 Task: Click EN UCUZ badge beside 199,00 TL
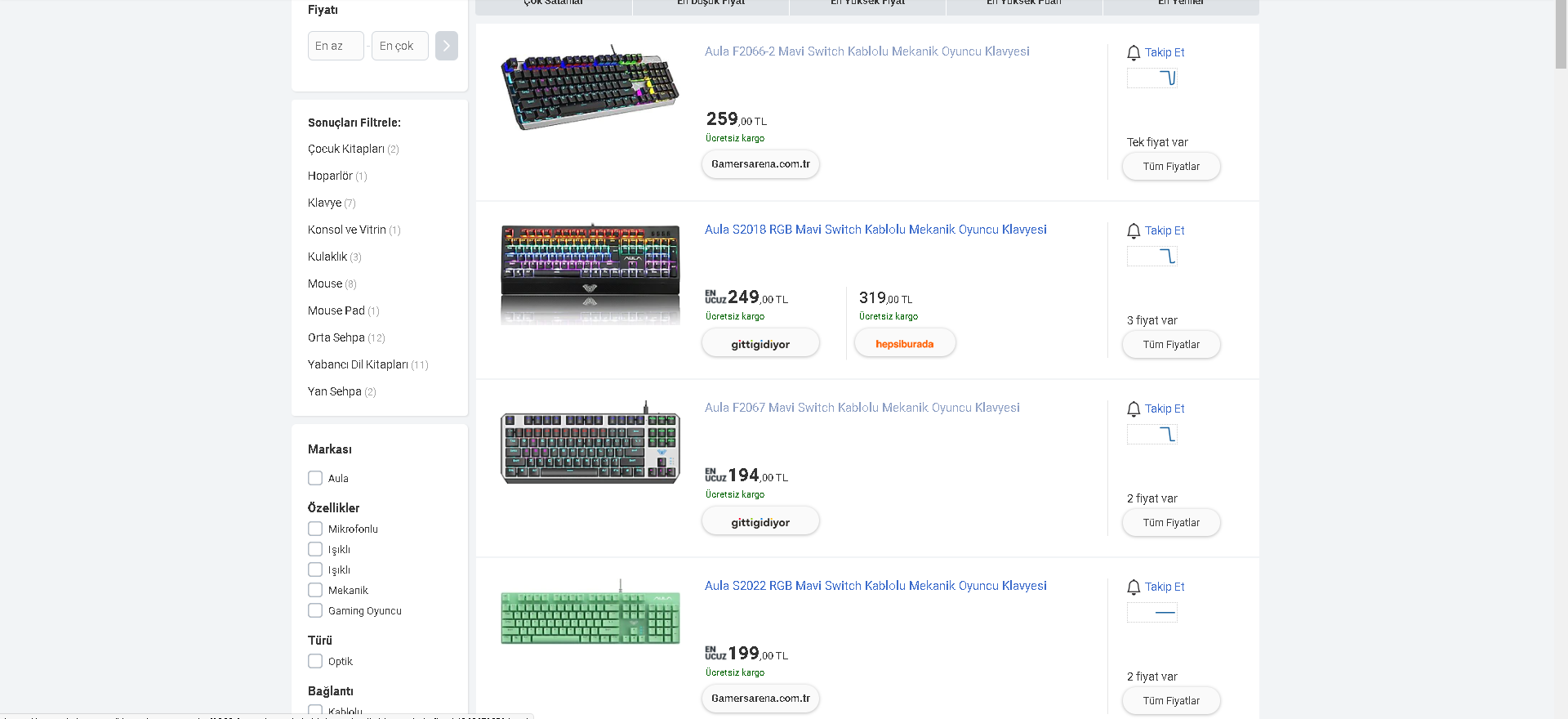point(715,653)
